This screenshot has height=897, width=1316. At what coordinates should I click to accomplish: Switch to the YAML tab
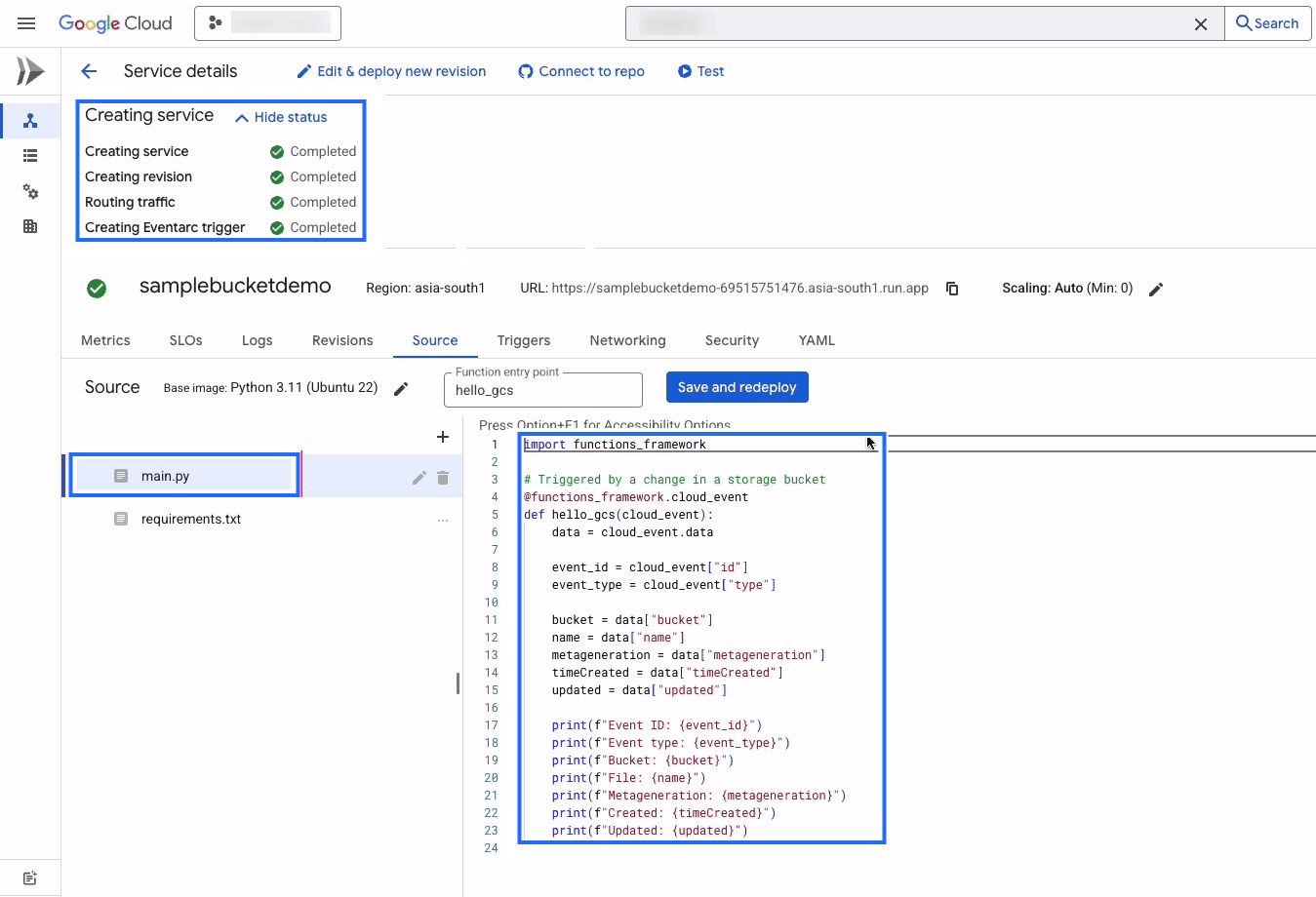click(817, 340)
